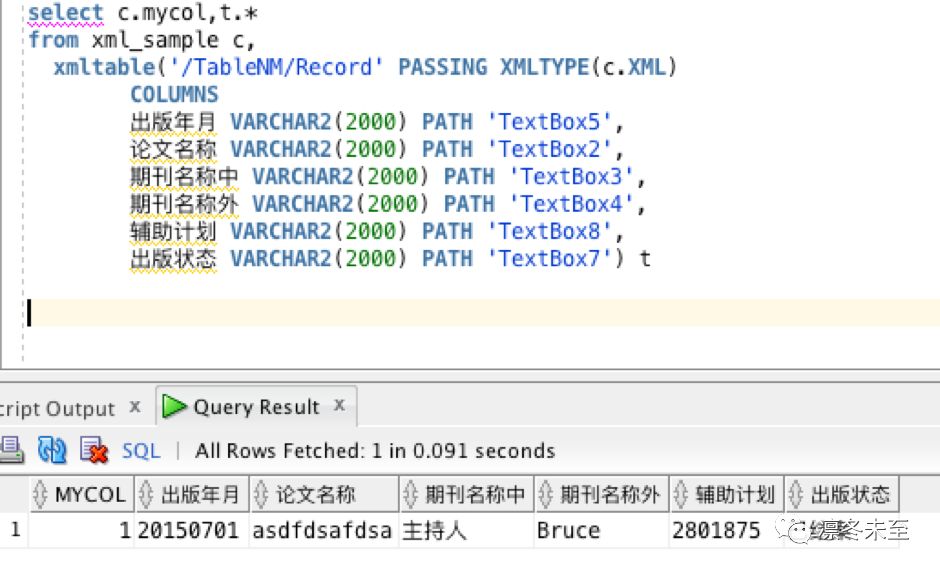Screen dimensions: 940x571
Task: Sort by 辅助计划 column header
Action: [x=727, y=495]
